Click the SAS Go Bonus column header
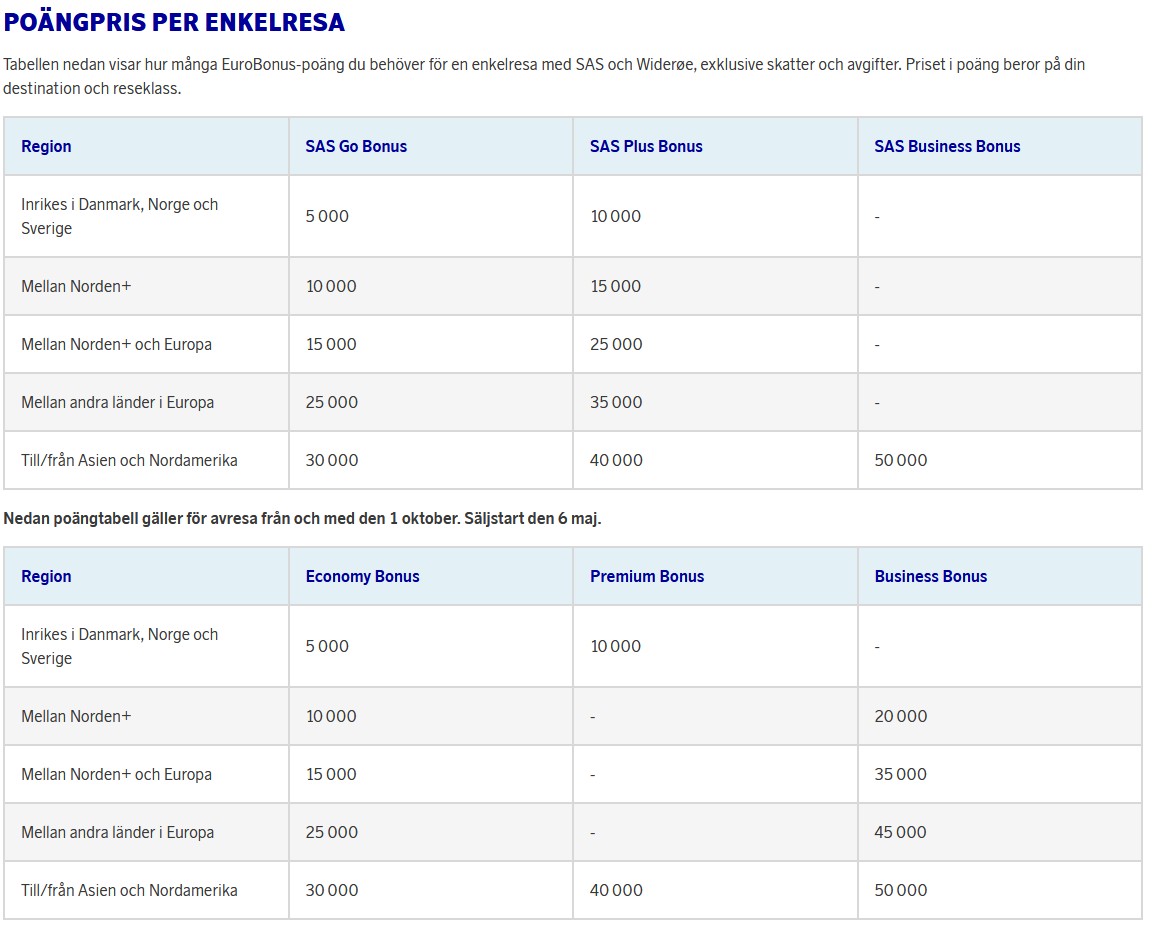This screenshot has height=925, width=1158. [356, 146]
